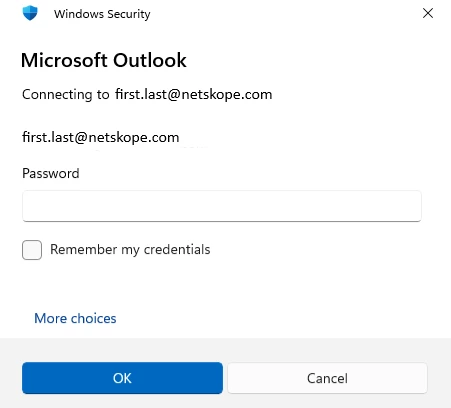Click the Password field label
This screenshot has width=451, height=408.
[51, 173]
